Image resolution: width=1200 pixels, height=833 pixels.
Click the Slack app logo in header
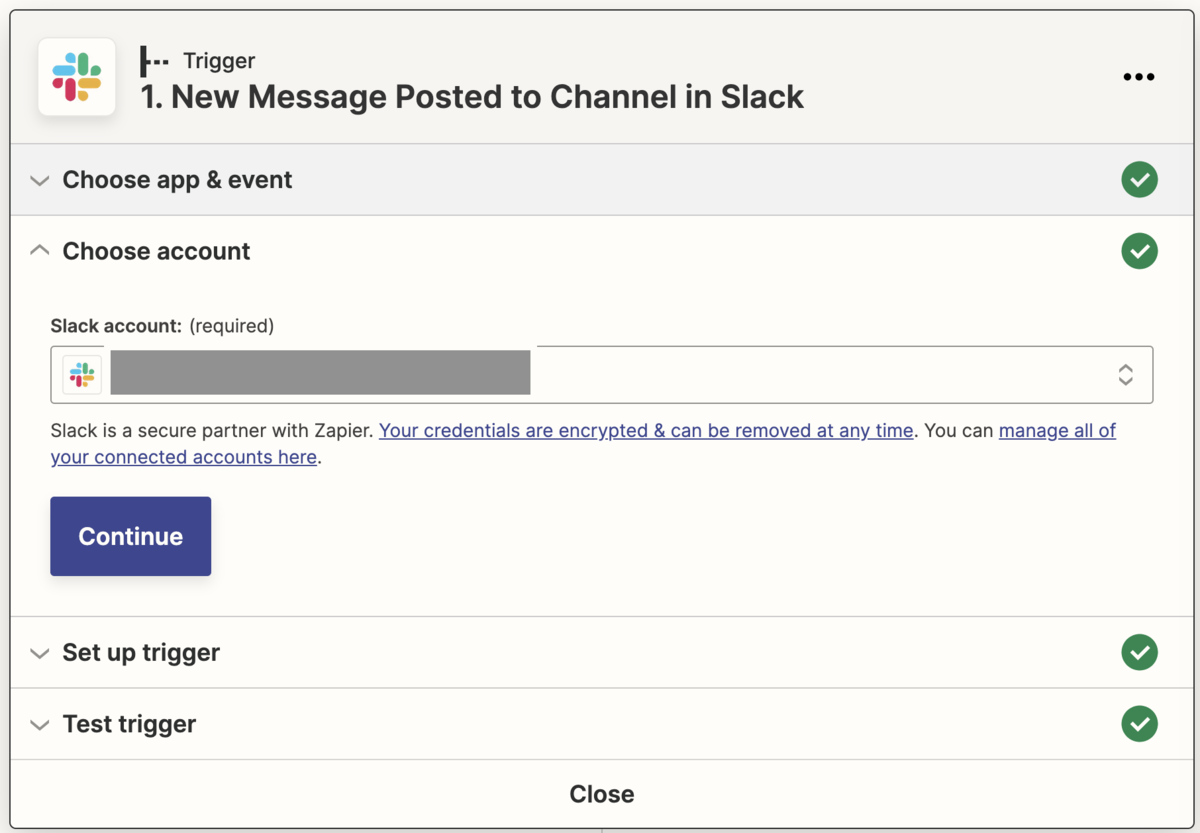click(x=77, y=77)
